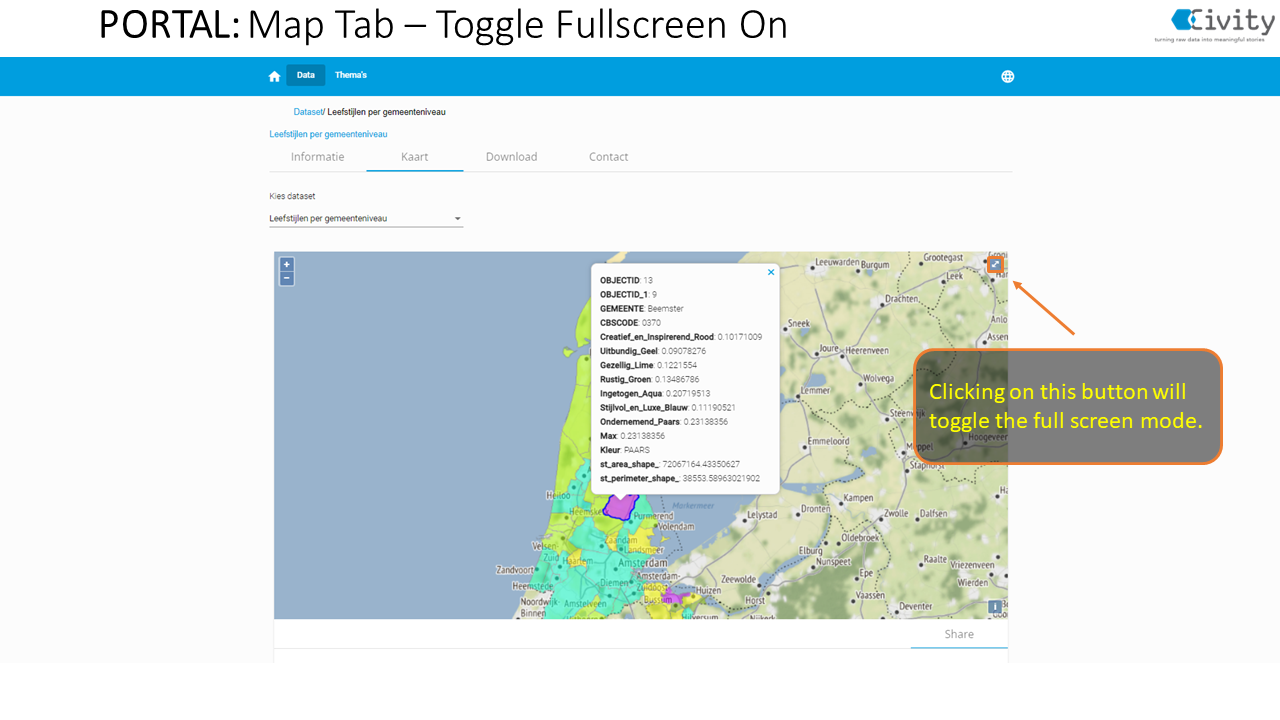Click the st_perimeter_shape_ value row

(x=680, y=479)
